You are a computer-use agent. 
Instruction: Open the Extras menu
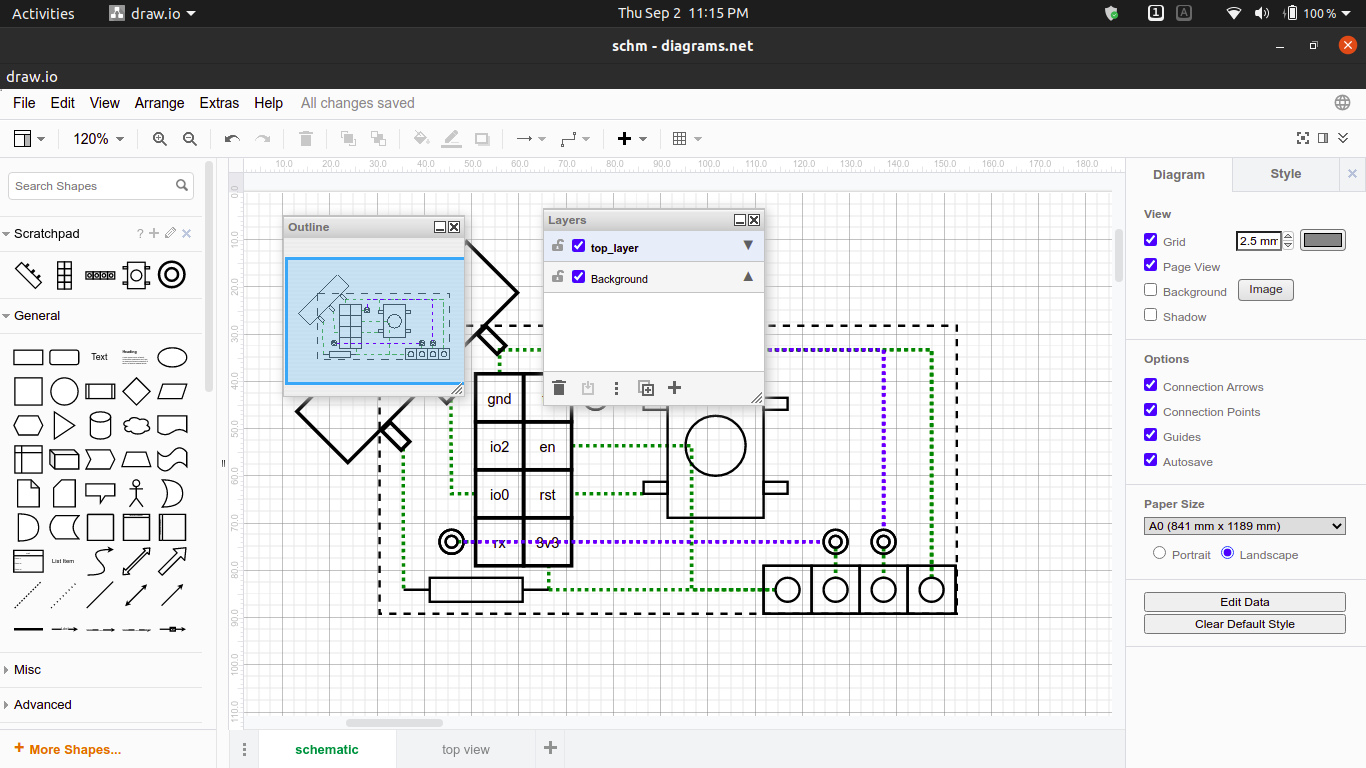[219, 103]
